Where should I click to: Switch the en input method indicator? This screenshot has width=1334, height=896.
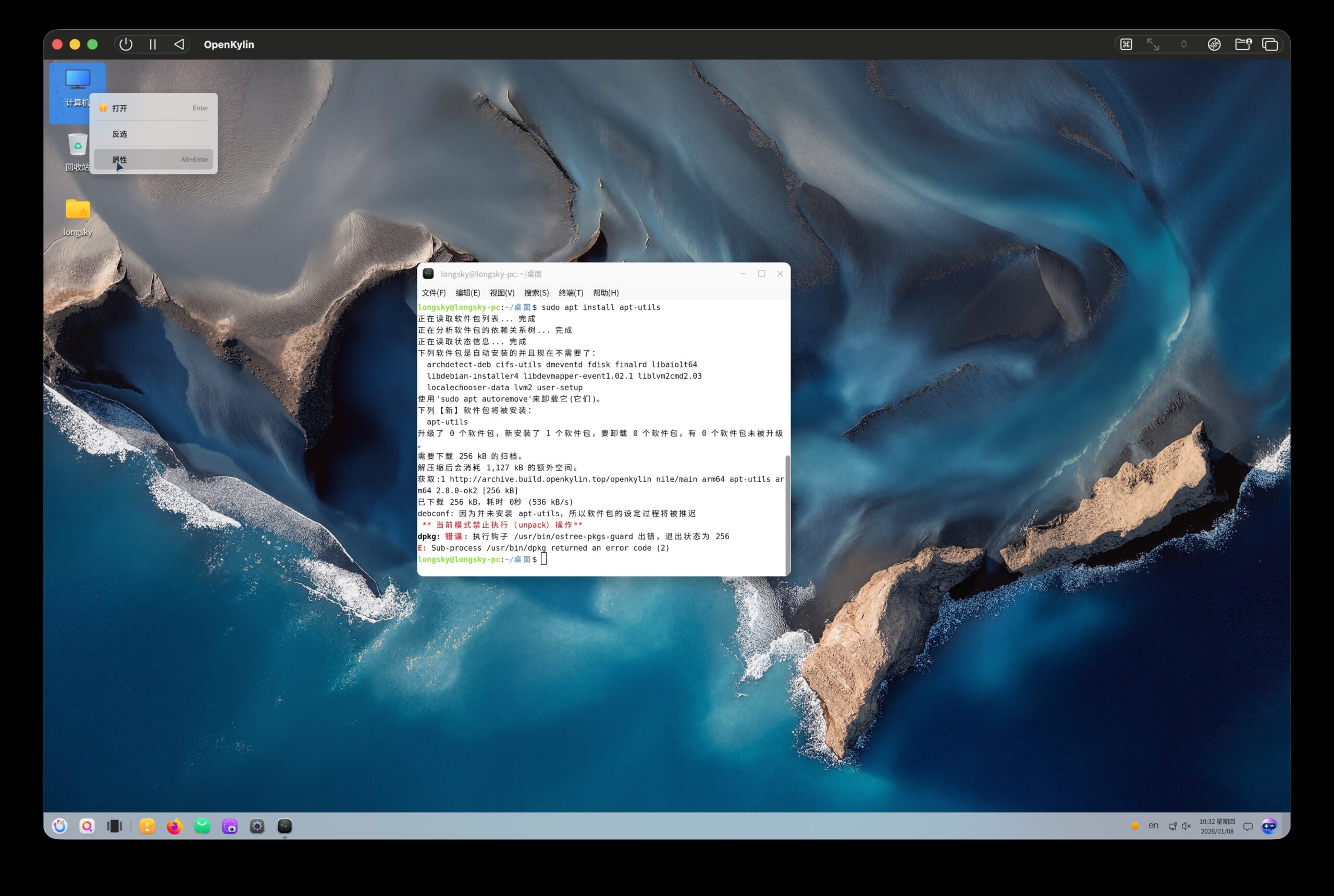click(x=1153, y=826)
